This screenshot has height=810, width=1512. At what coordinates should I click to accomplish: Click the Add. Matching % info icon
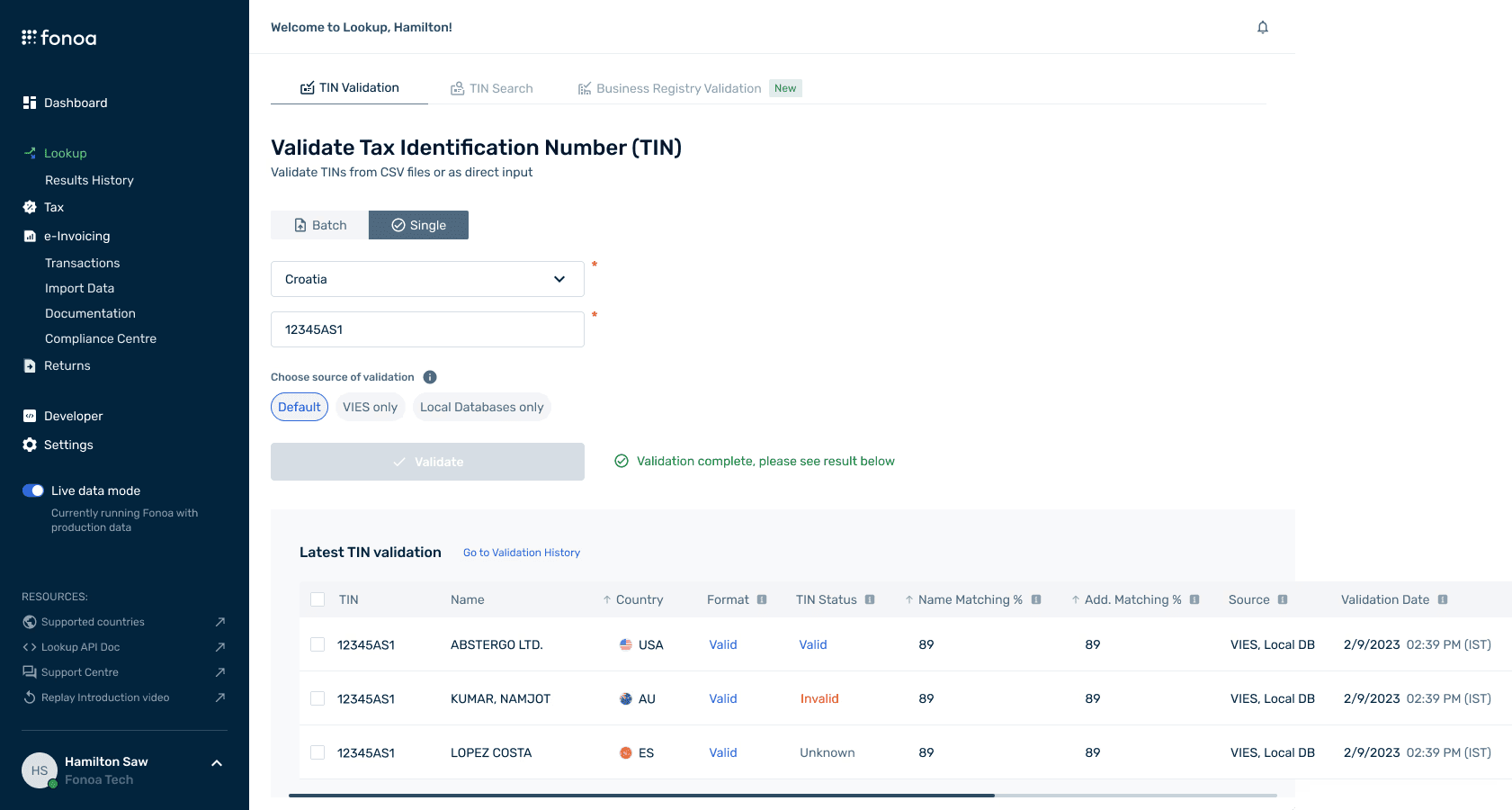[x=1194, y=599]
